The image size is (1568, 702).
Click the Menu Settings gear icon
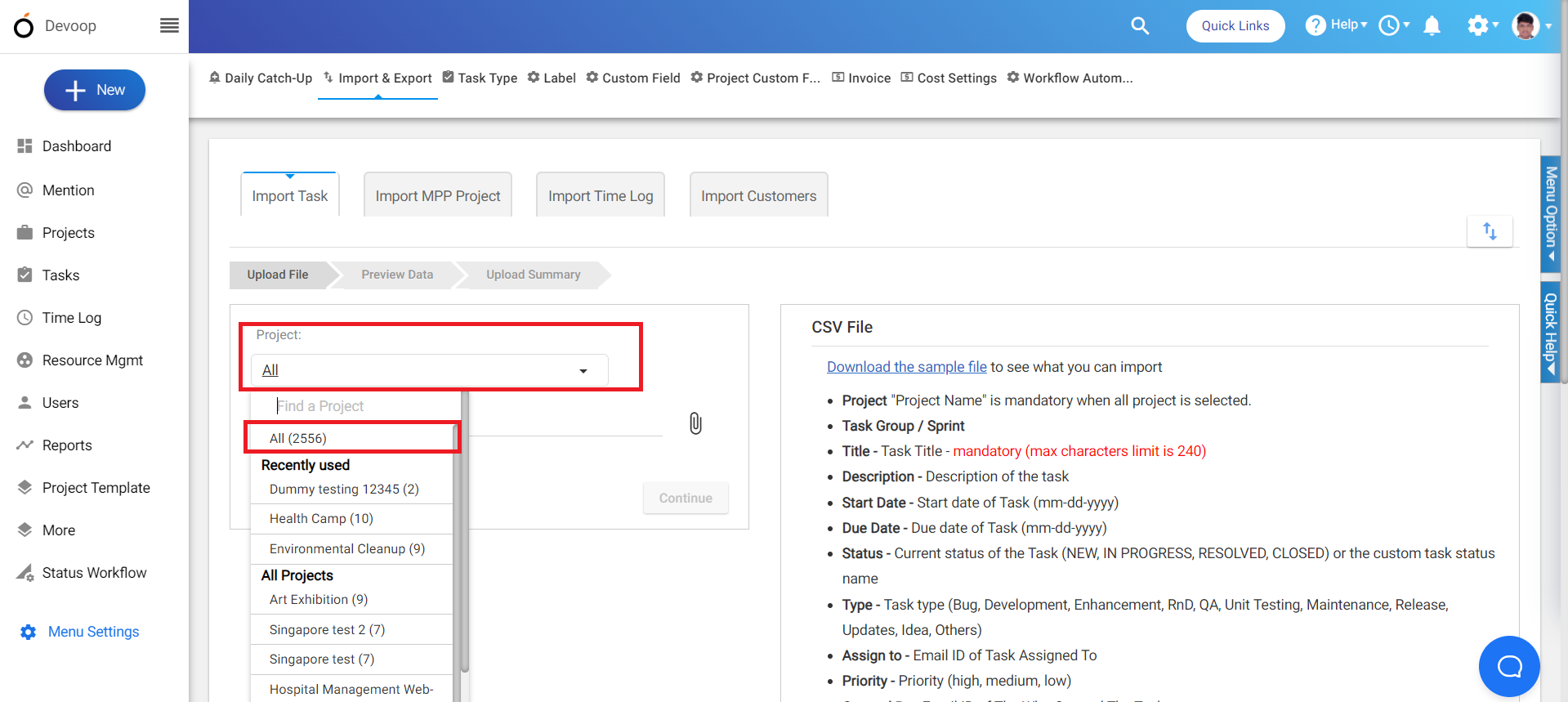[x=28, y=632]
